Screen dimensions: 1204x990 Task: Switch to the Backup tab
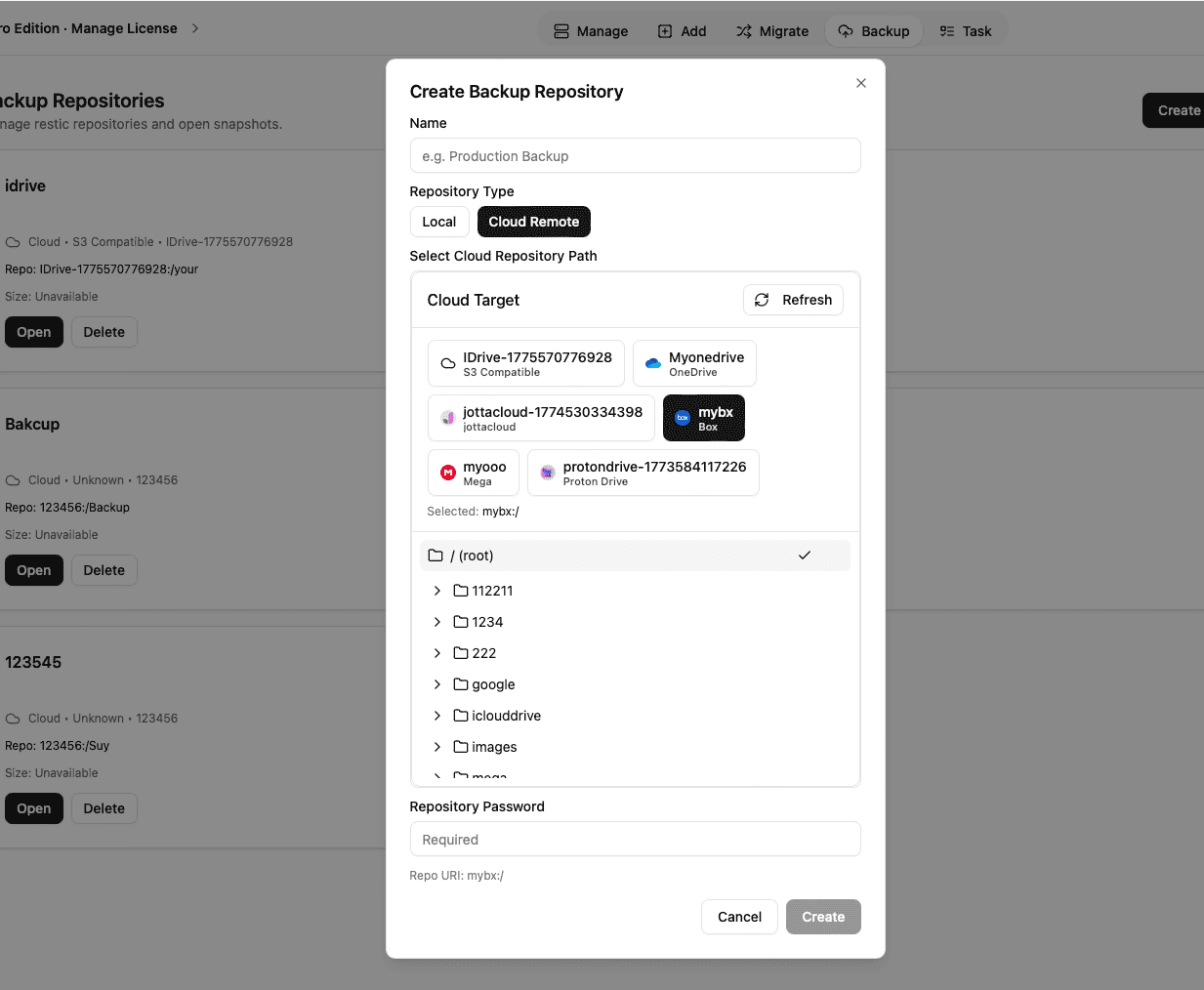pos(873,30)
